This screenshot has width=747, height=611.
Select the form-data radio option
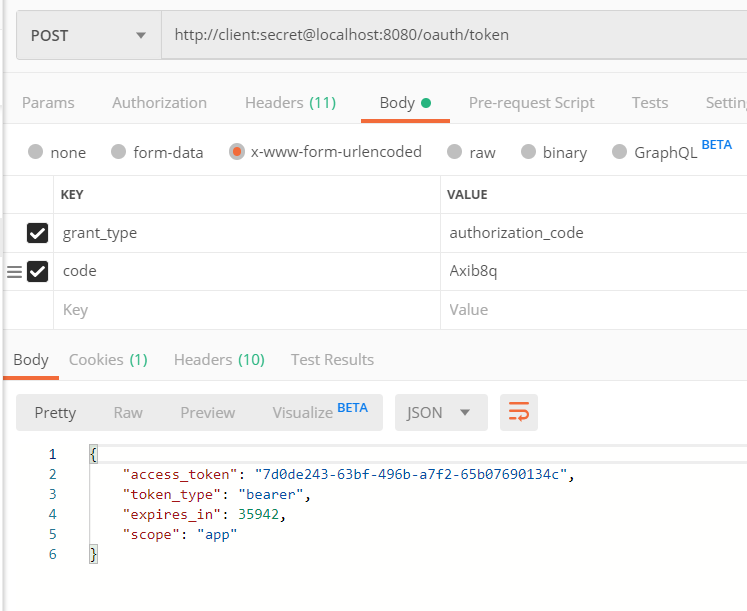pyautogui.click(x=119, y=152)
